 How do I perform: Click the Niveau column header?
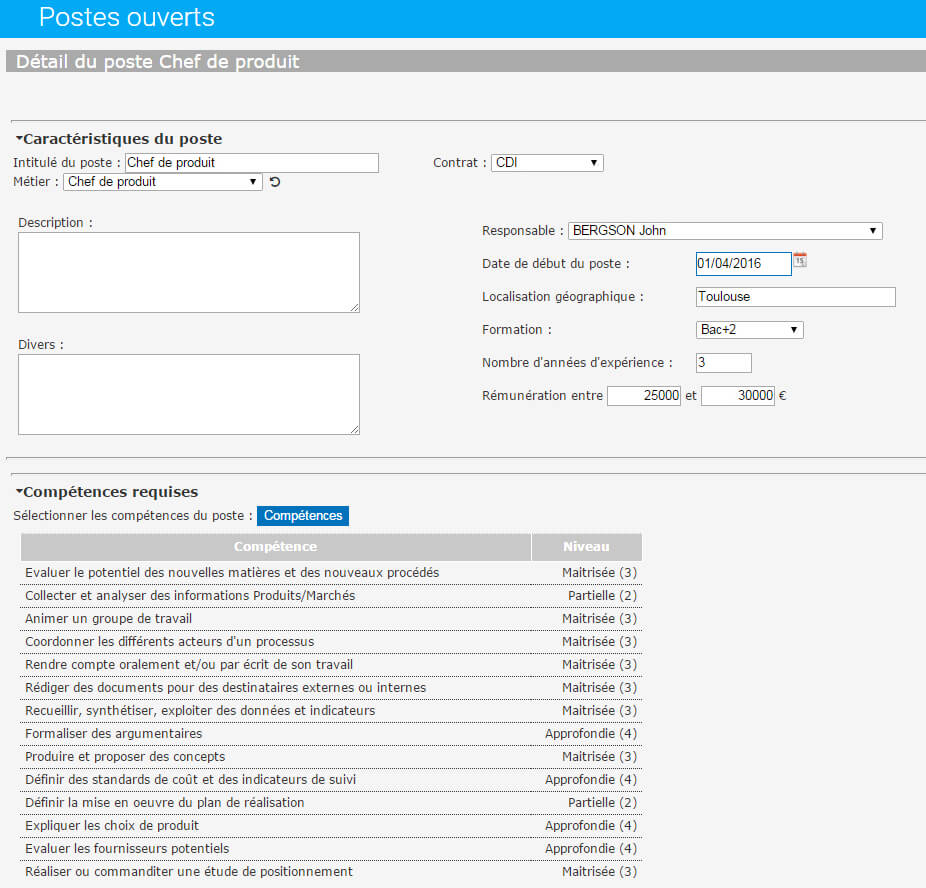[x=586, y=547]
